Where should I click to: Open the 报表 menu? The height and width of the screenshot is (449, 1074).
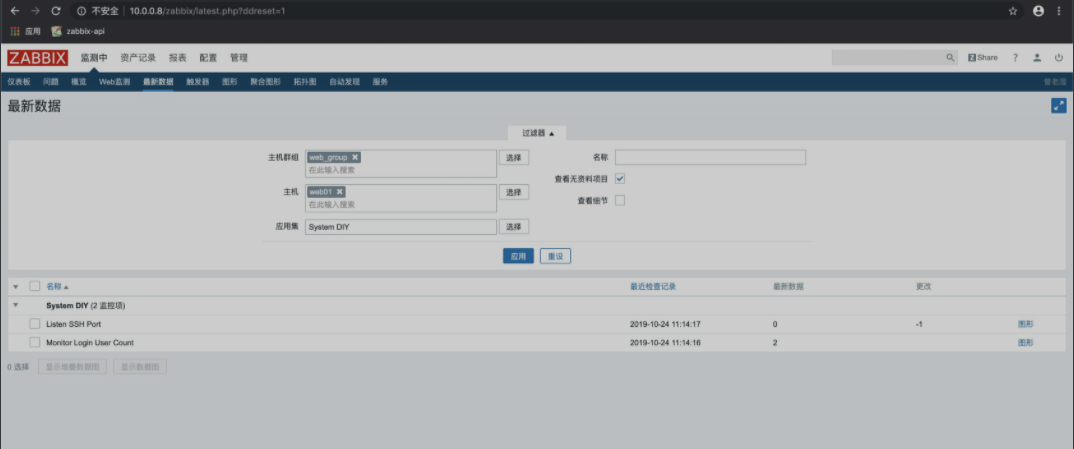[x=177, y=58]
